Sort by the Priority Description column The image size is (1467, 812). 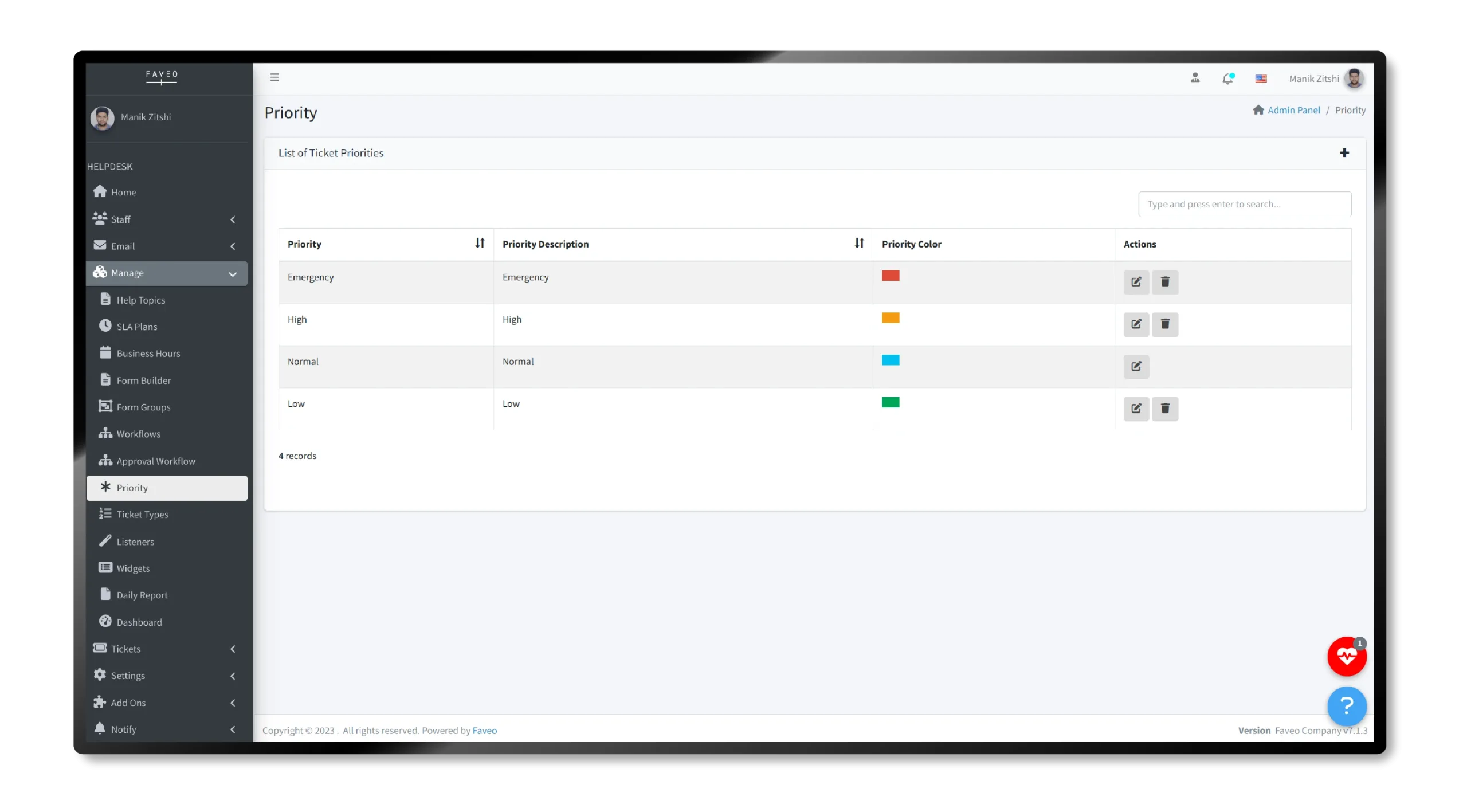(859, 244)
